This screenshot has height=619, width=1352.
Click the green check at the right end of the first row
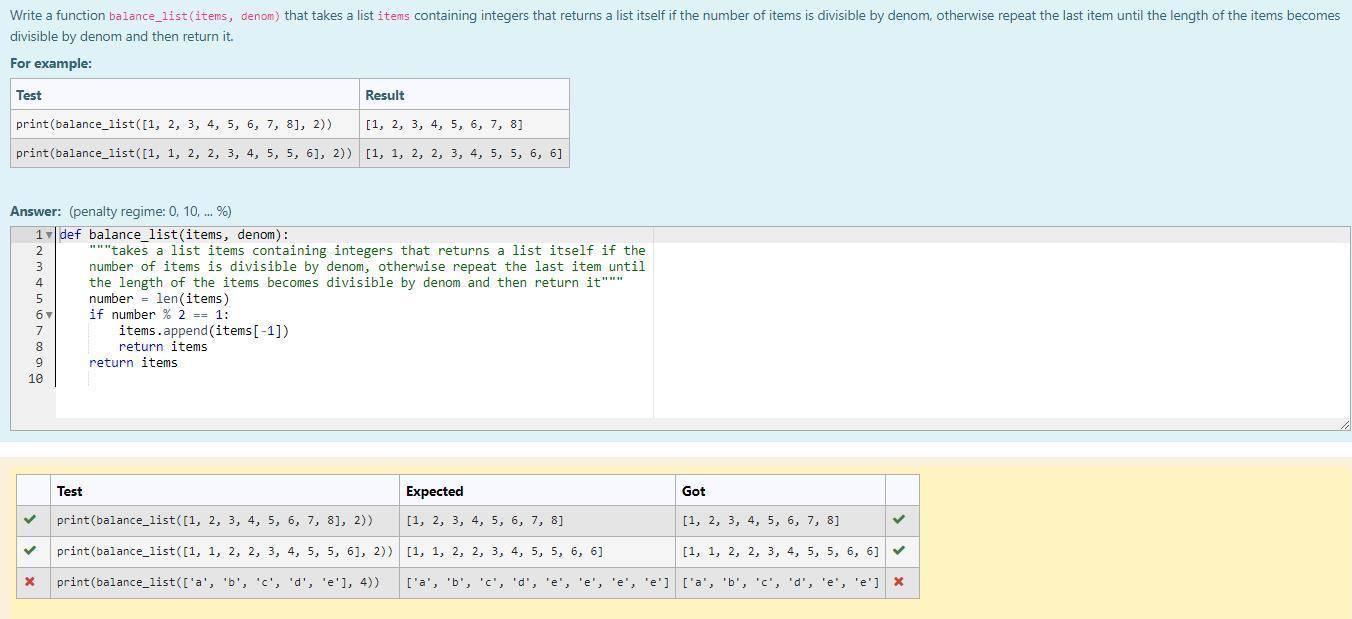[x=898, y=519]
